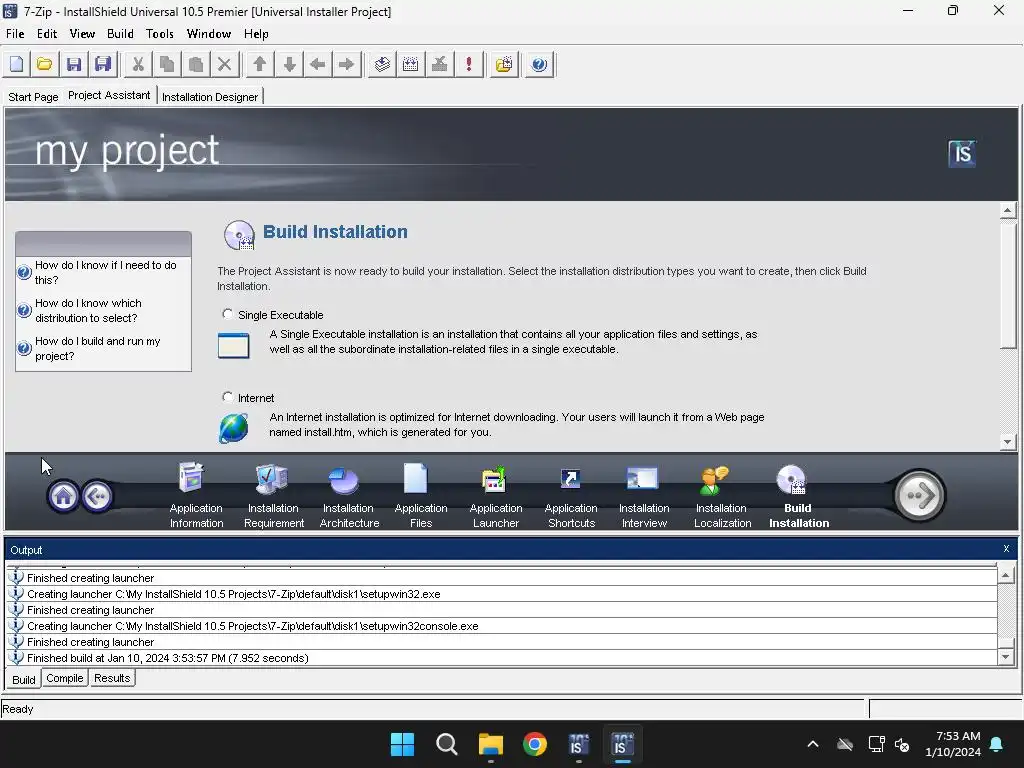Screen dimensions: 1024x768
Task: Open the Tools menu
Action: click(x=159, y=34)
